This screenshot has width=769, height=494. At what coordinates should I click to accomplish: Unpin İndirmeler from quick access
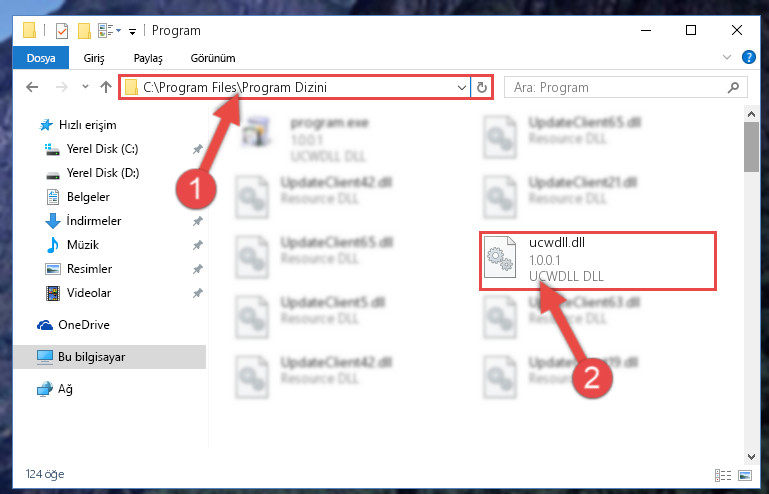click(x=198, y=221)
